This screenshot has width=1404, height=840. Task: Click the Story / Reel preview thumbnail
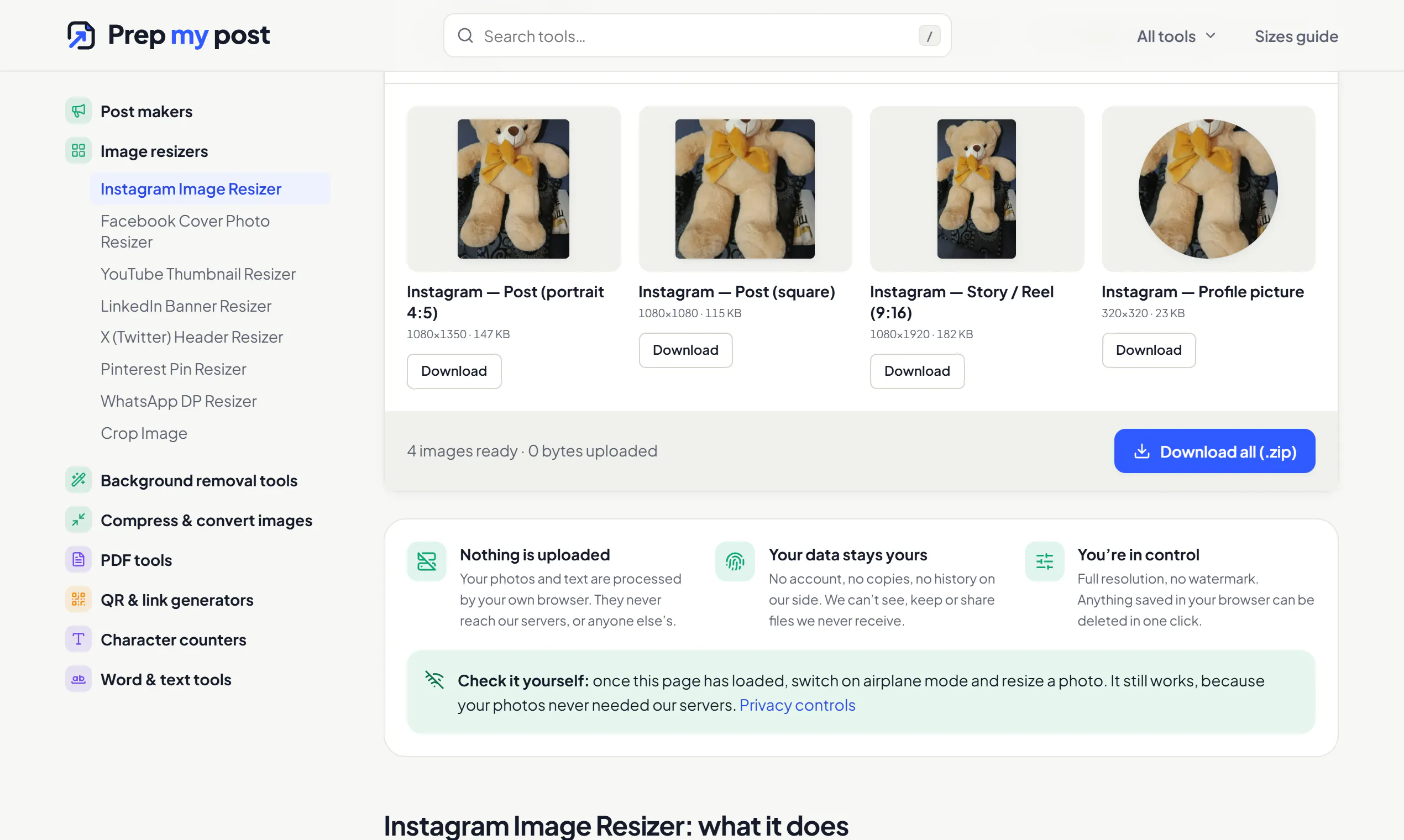click(x=976, y=188)
